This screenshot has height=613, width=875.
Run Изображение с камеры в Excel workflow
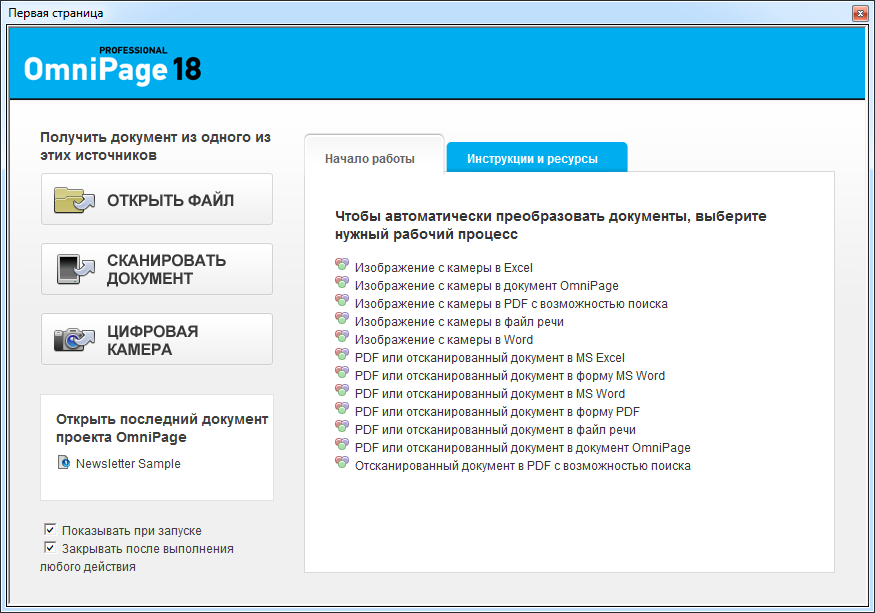444,267
